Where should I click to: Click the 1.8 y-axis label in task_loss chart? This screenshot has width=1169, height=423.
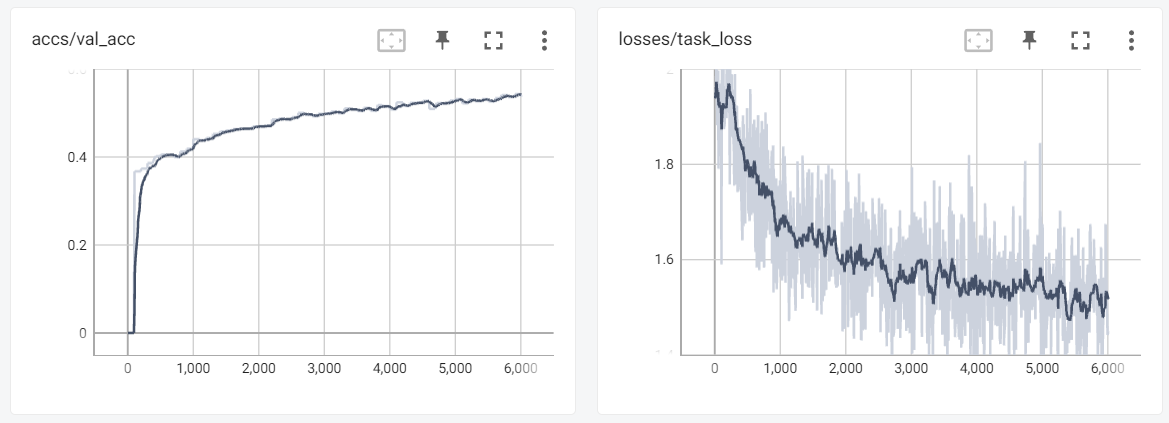(x=662, y=164)
